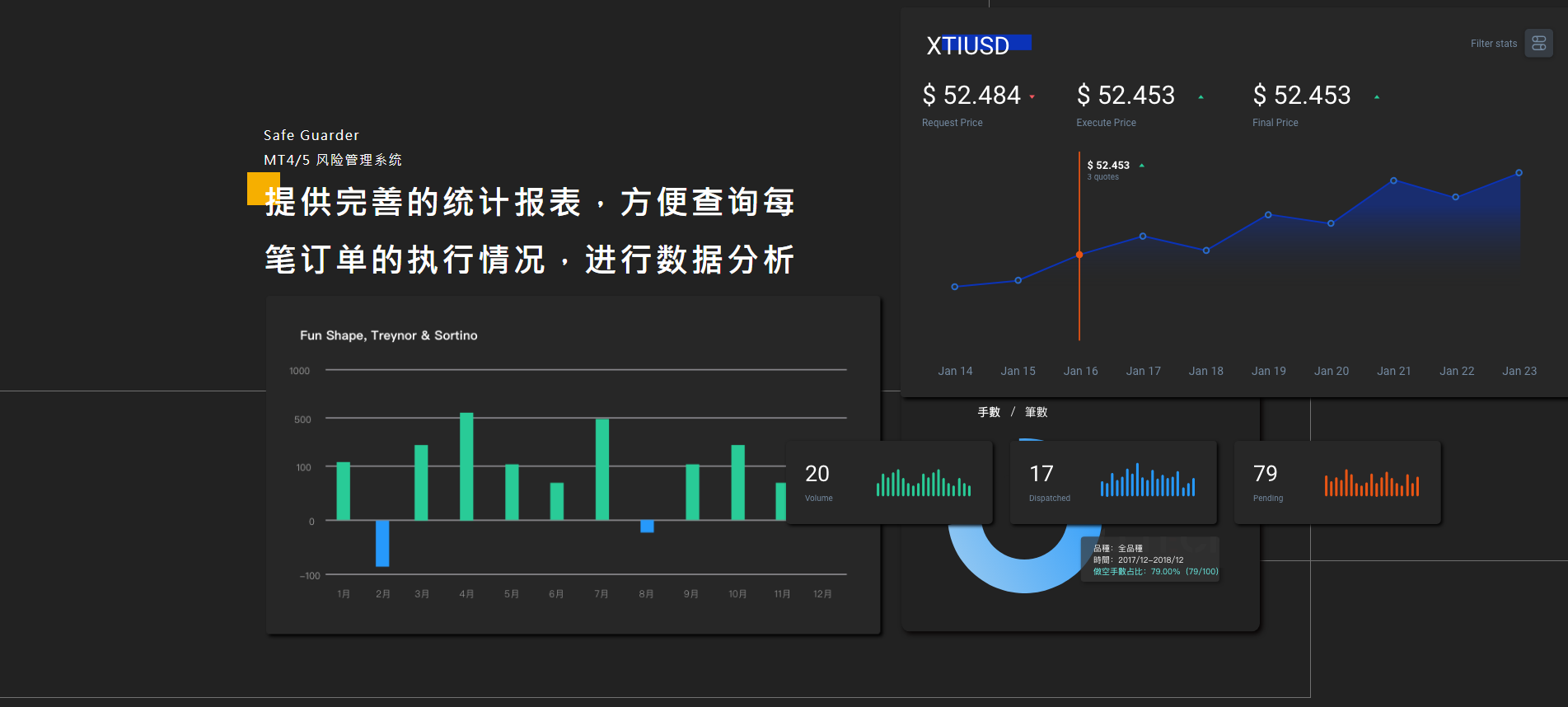The image size is (1568, 707).
Task: Click the Jan 19 data point on line chart
Action: pyautogui.click(x=1268, y=215)
